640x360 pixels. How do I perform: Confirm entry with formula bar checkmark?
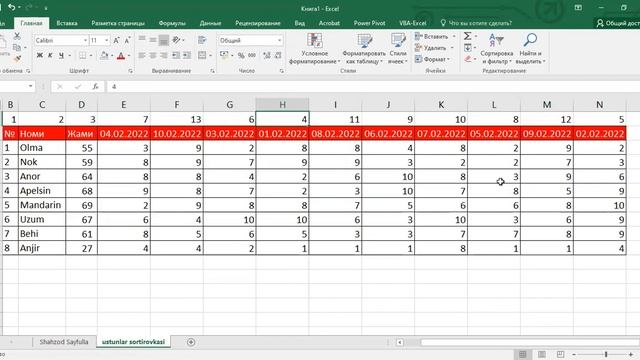(78, 87)
